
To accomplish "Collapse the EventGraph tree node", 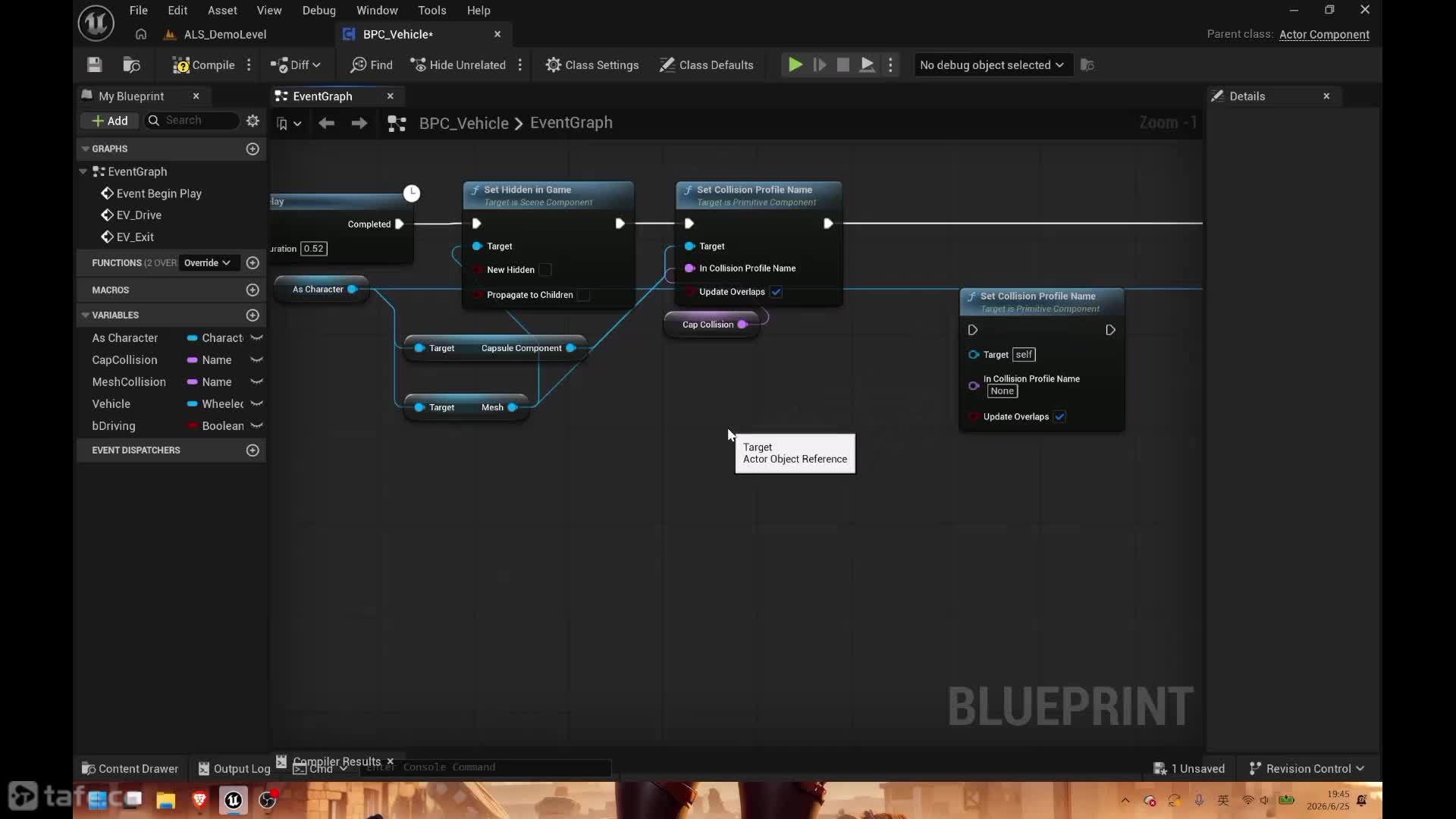I will 83,172.
